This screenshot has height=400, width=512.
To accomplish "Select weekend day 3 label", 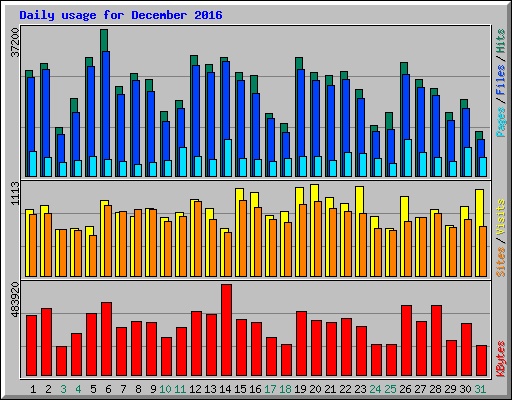I will pos(63,389).
